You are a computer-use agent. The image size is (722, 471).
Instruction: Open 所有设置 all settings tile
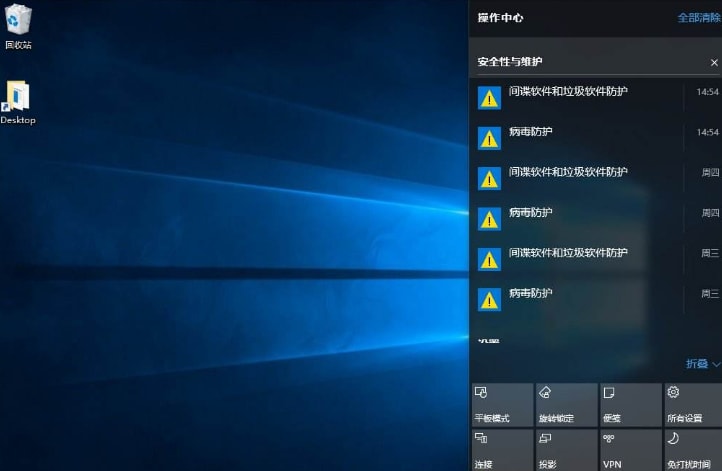[693, 405]
